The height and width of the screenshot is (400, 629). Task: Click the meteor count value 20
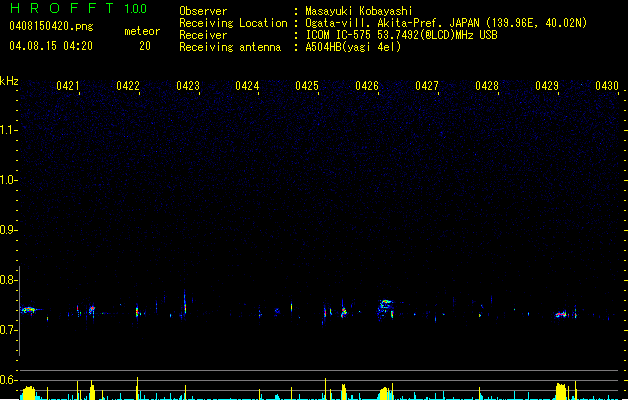145,46
